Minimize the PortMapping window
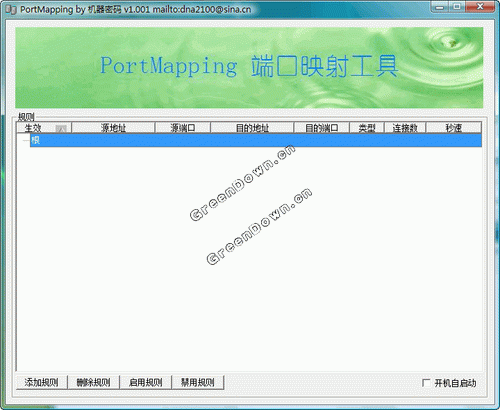This screenshot has width=500, height=410. [440, 7]
